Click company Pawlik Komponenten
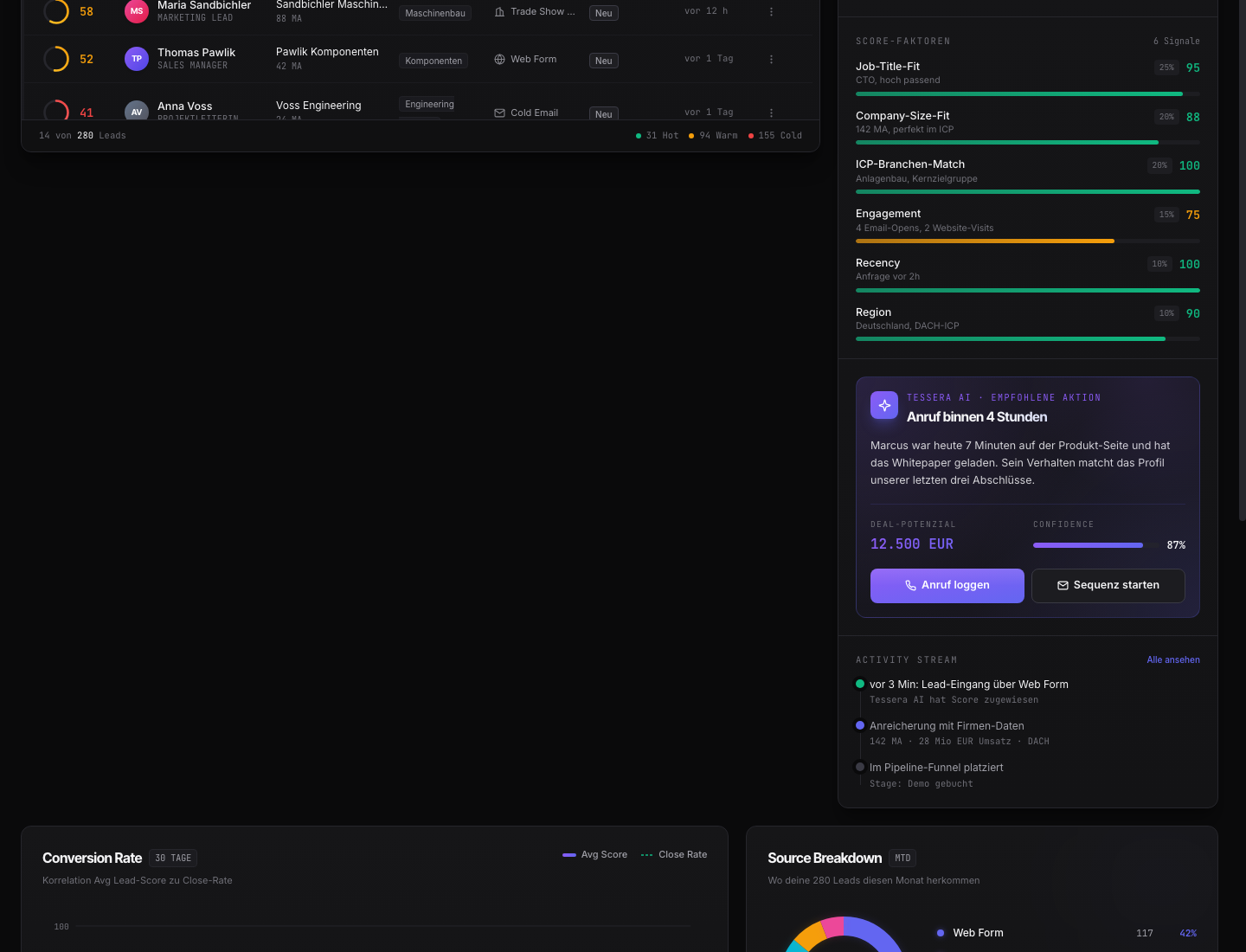Viewport: 1246px width, 952px height. (327, 52)
